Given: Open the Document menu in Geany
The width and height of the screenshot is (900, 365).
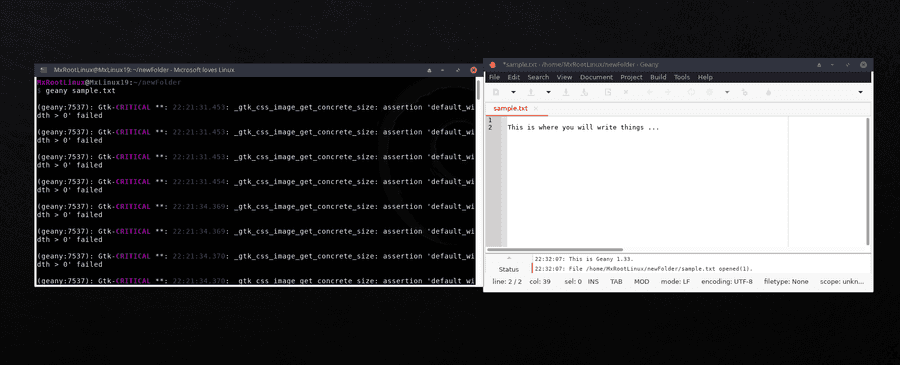Looking at the screenshot, I should click(x=596, y=77).
